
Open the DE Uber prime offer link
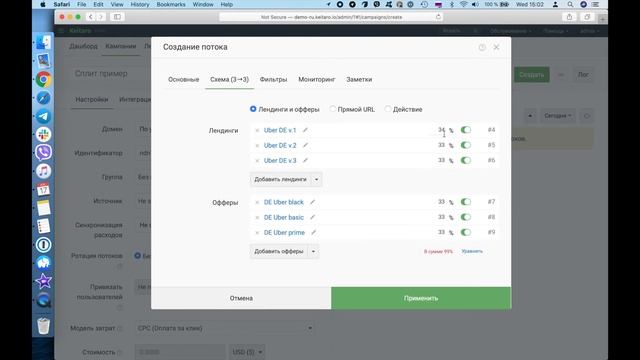pyautogui.click(x=284, y=233)
